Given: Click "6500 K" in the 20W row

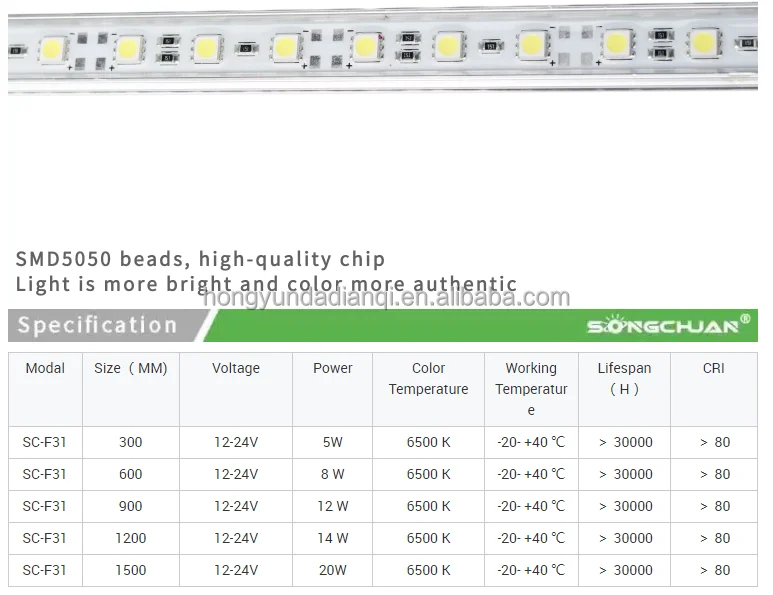Looking at the screenshot, I should pos(428,570).
